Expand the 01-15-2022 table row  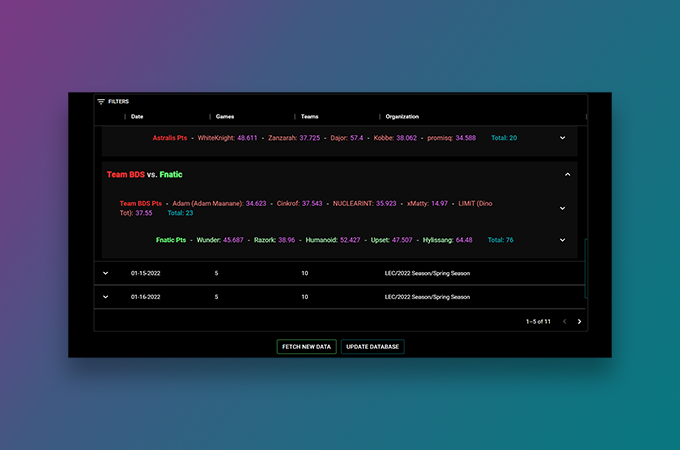click(105, 273)
